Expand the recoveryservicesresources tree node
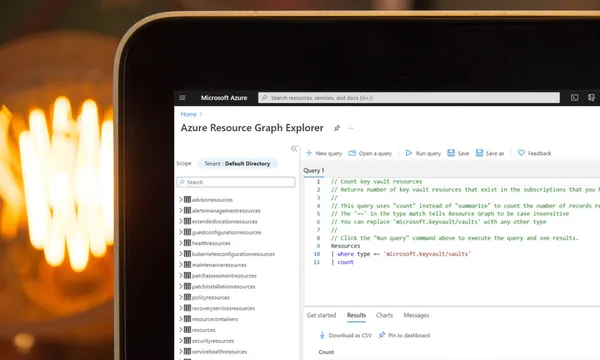Image resolution: width=600 pixels, height=360 pixels. coord(181,308)
